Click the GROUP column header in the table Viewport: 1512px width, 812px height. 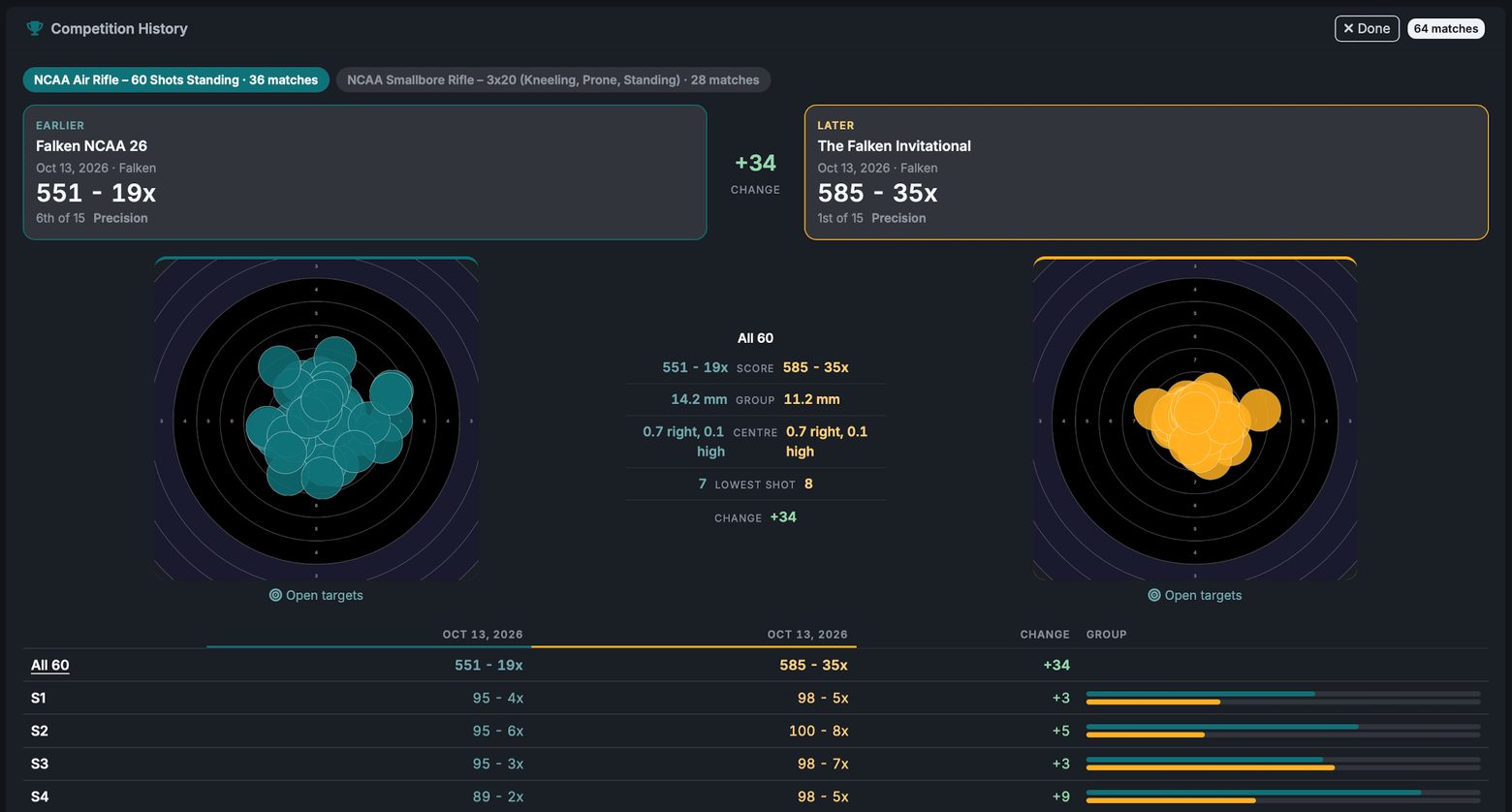point(1106,635)
